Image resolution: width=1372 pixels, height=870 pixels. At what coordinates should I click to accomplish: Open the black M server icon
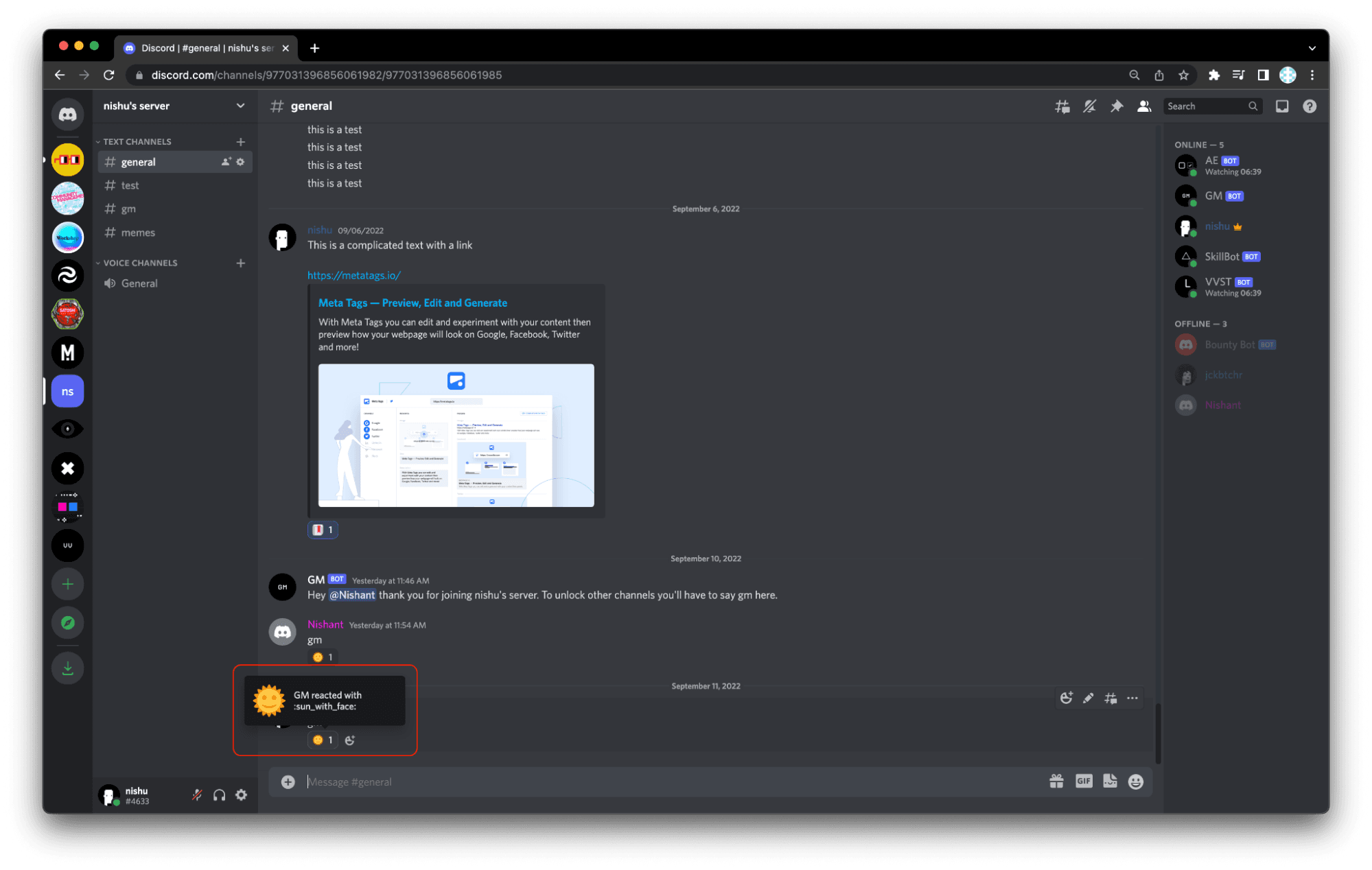[67, 353]
